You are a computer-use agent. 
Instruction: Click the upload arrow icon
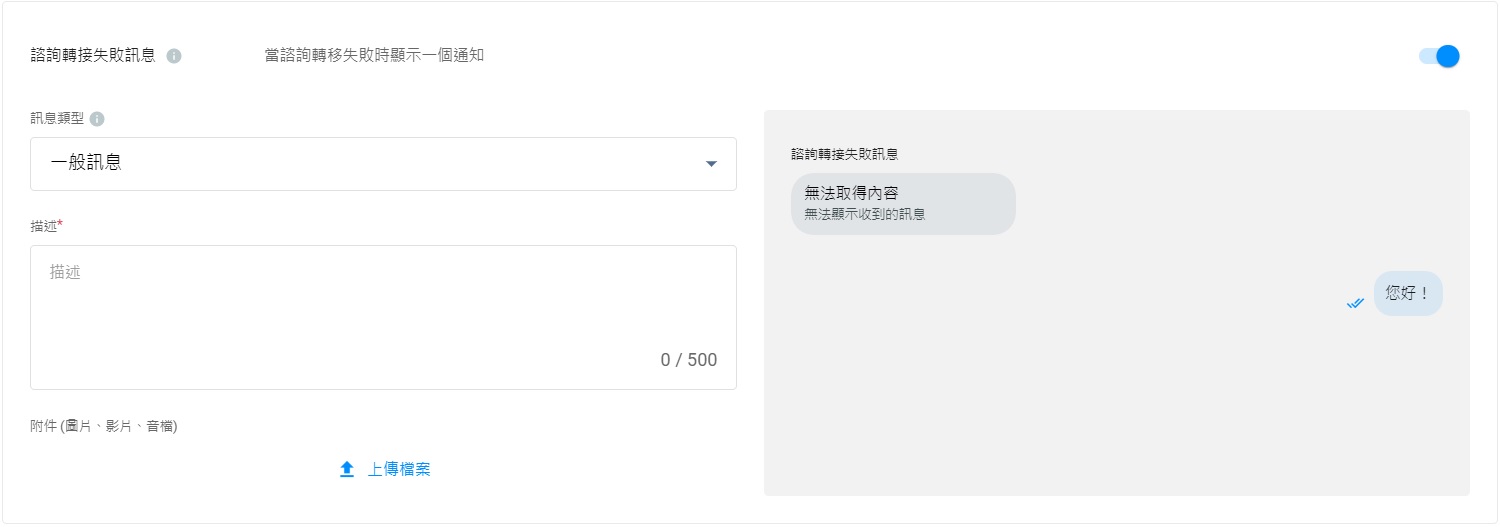coord(347,469)
